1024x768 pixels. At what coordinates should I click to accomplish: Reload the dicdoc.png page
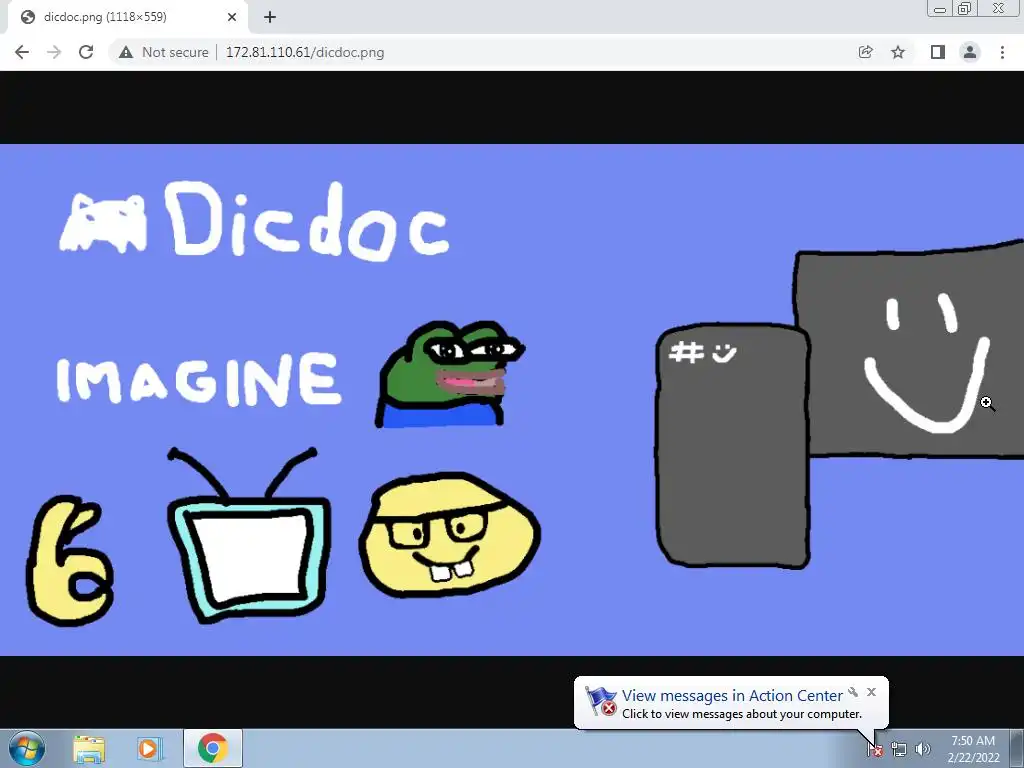click(x=86, y=52)
